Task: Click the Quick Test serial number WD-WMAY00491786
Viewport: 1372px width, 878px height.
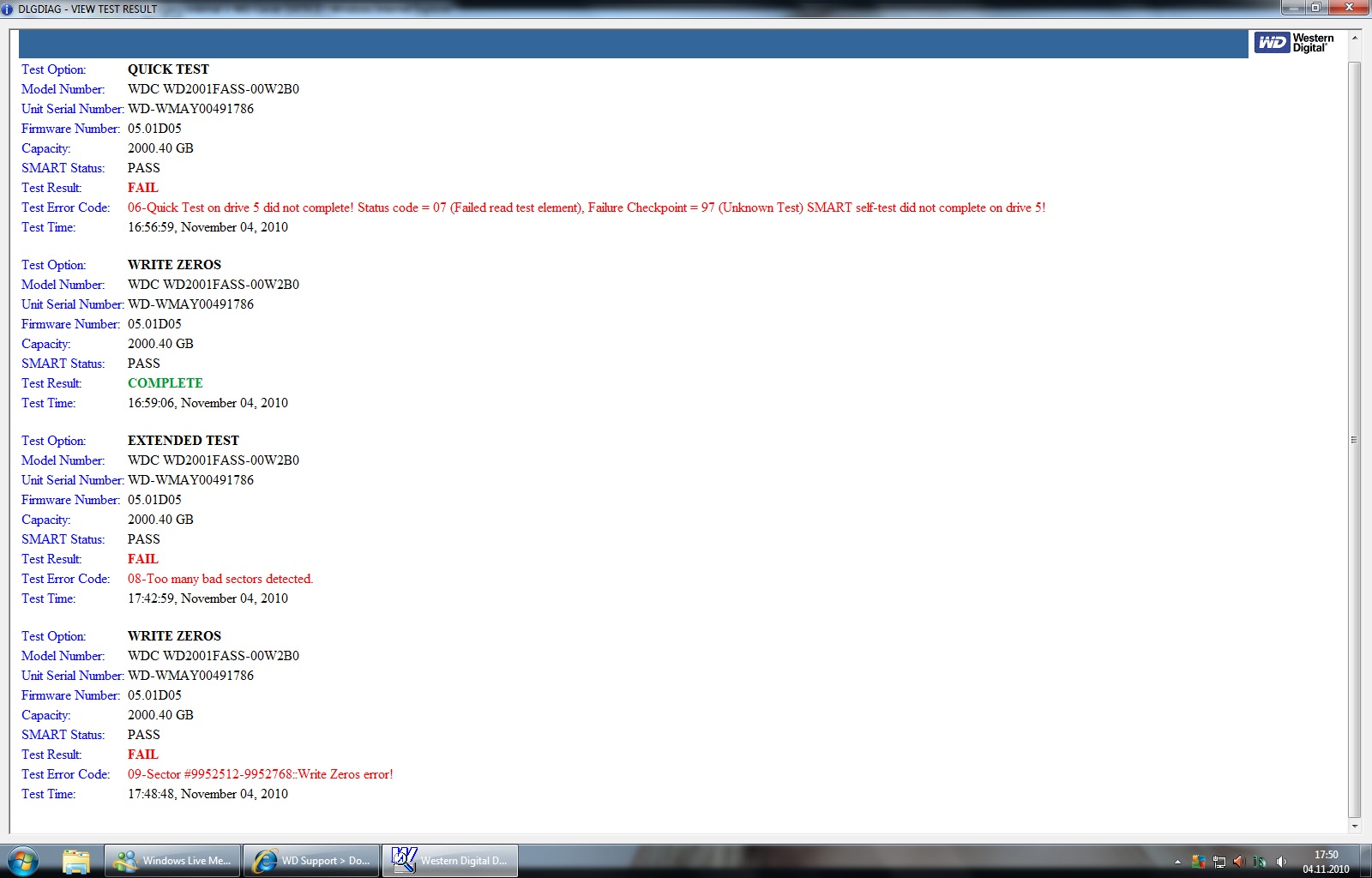Action: tap(190, 109)
